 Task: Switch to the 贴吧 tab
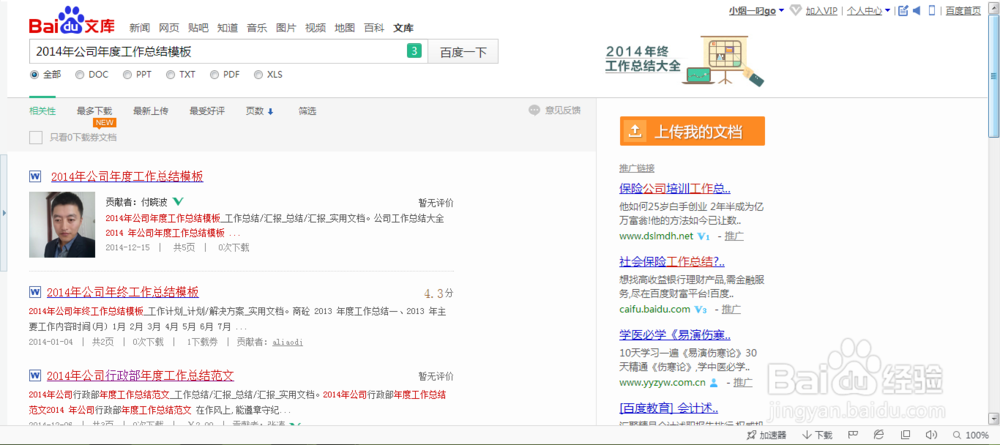click(x=198, y=27)
